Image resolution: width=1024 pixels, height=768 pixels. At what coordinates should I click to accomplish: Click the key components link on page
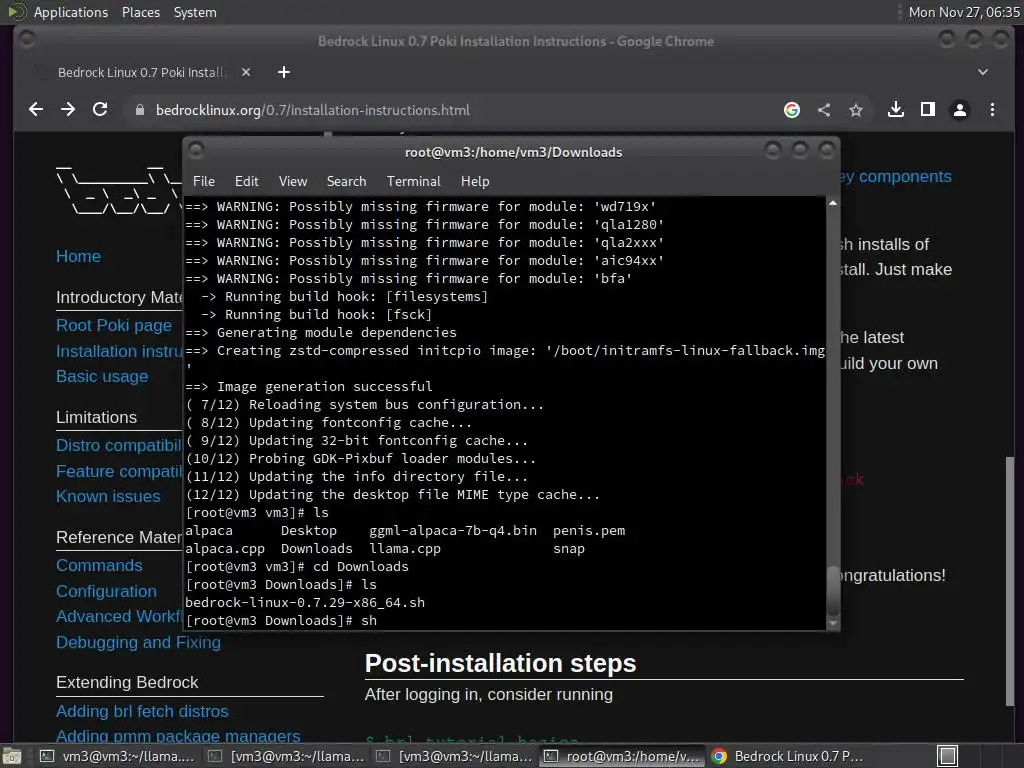(x=896, y=176)
